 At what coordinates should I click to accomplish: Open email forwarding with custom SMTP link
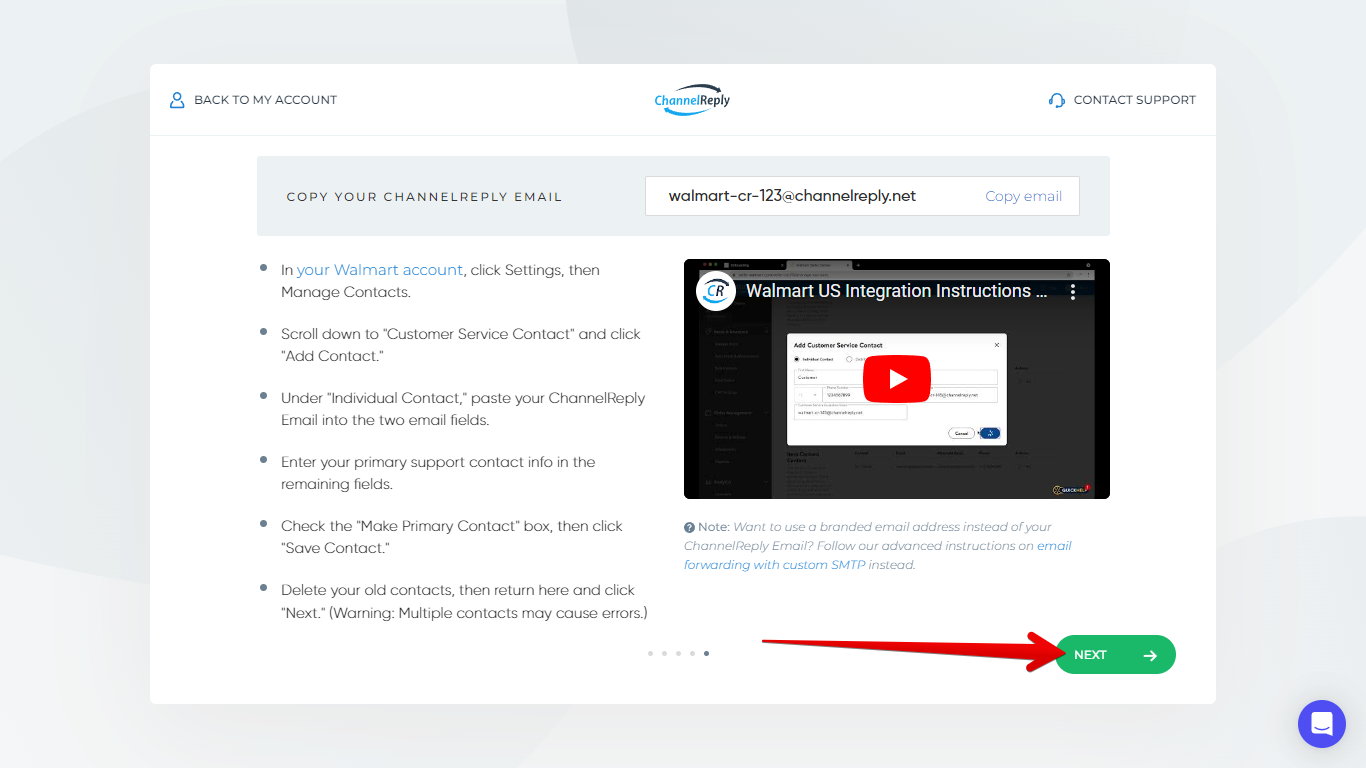[878, 555]
